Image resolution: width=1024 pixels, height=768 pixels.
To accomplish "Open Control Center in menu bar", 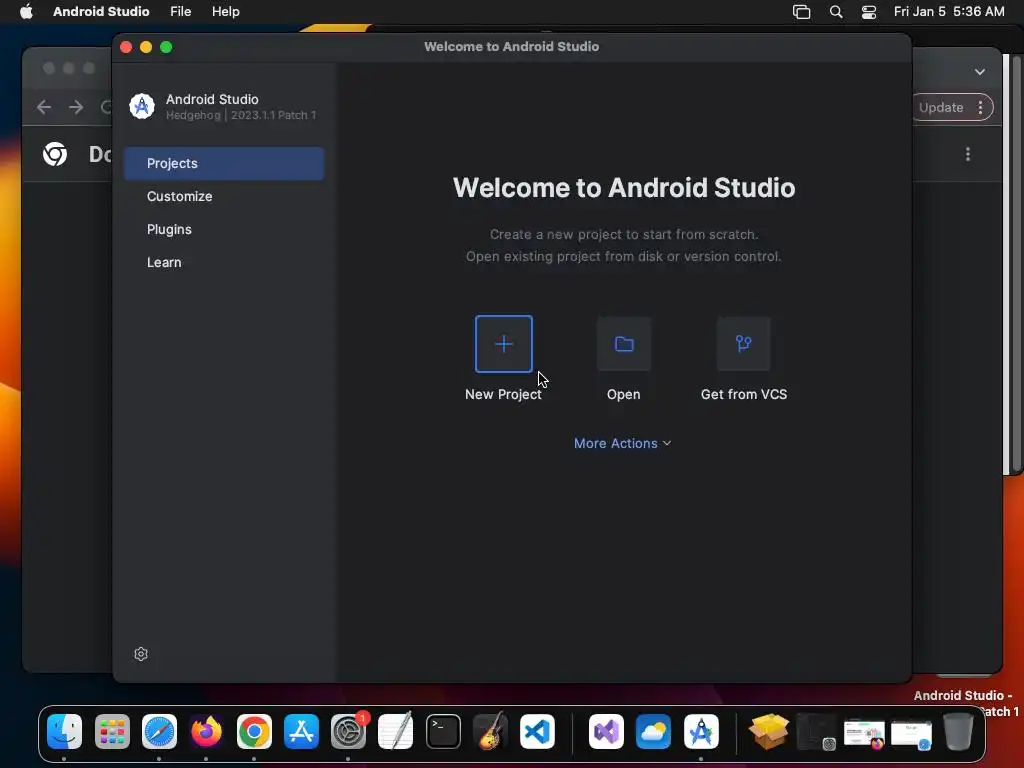I will pyautogui.click(x=869, y=12).
